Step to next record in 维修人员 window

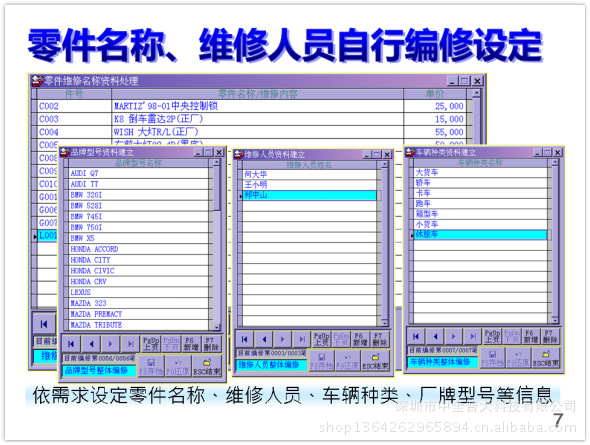coord(283,339)
